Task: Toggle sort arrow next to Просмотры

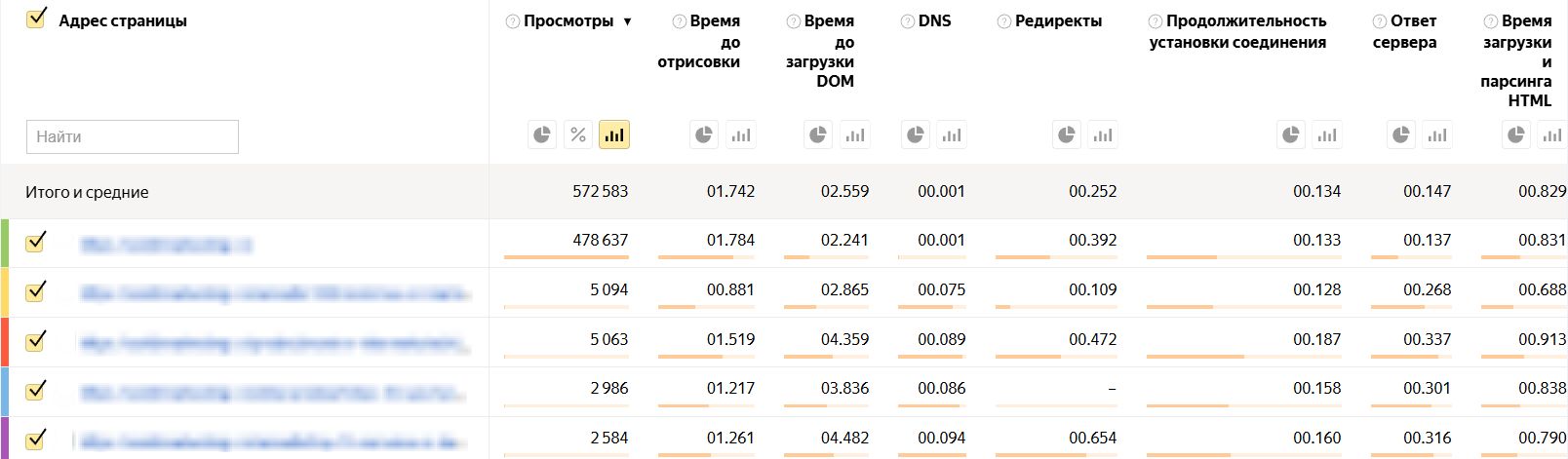Action: 627,21
